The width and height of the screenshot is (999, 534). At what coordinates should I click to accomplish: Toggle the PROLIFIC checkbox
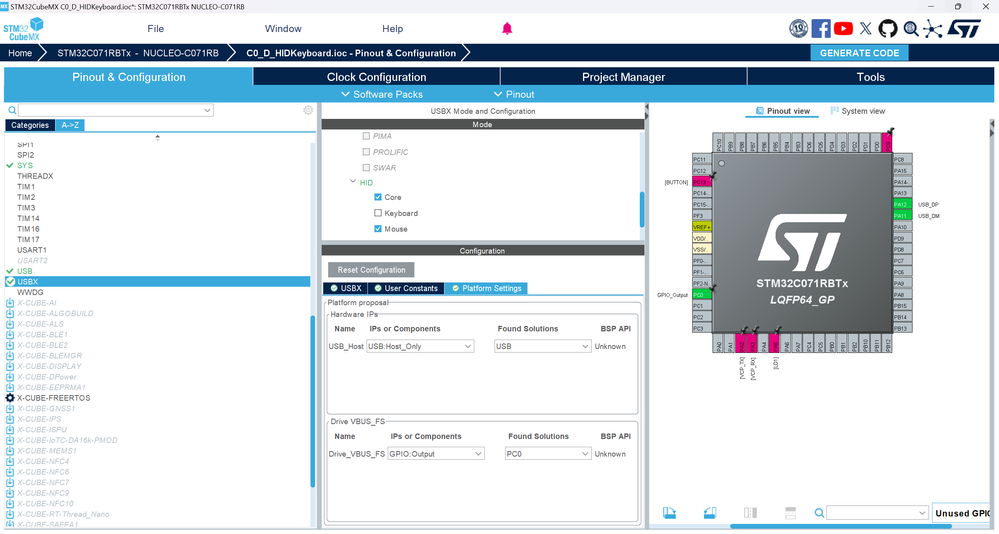click(x=366, y=152)
